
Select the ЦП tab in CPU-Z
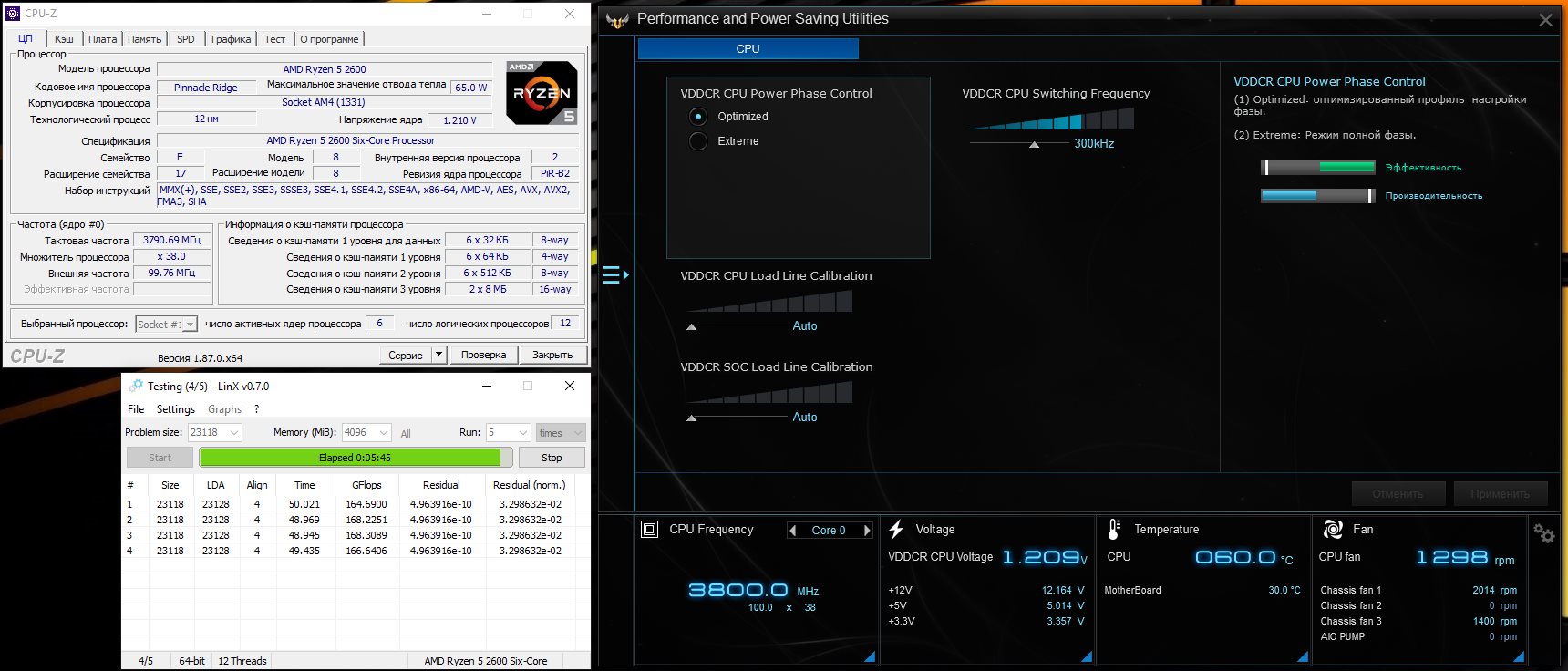coord(26,38)
